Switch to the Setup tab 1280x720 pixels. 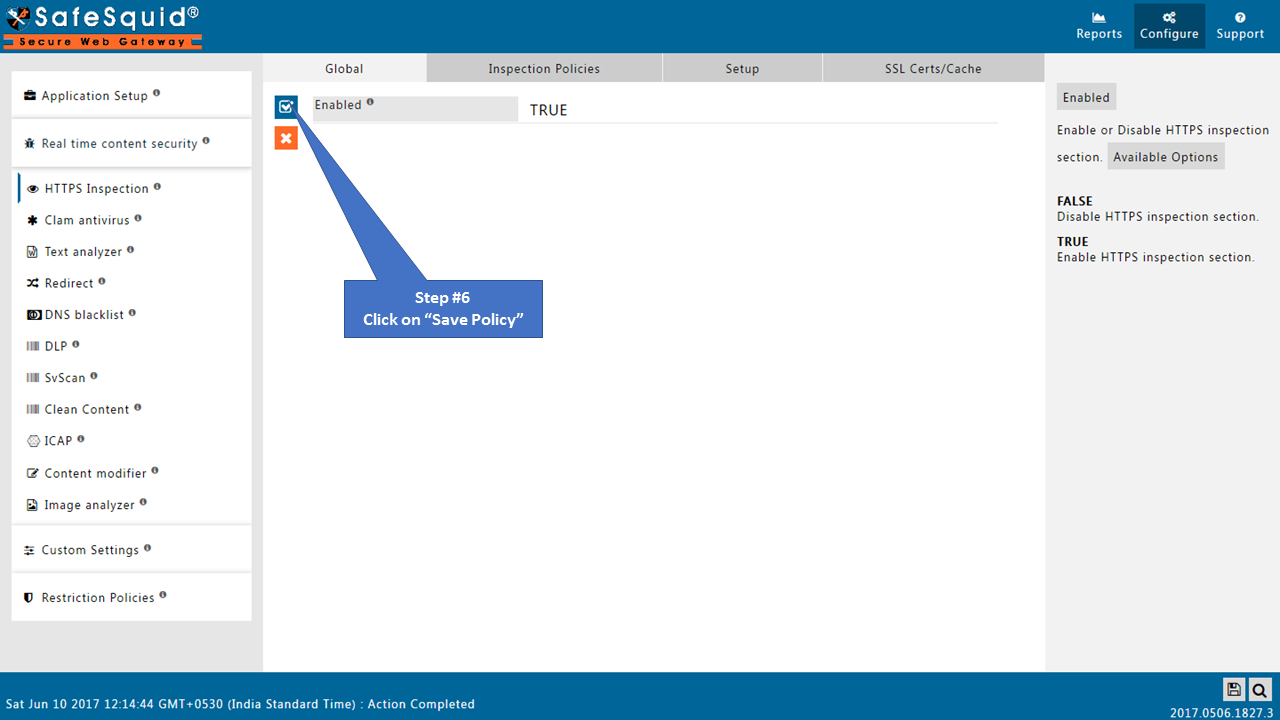coord(742,69)
